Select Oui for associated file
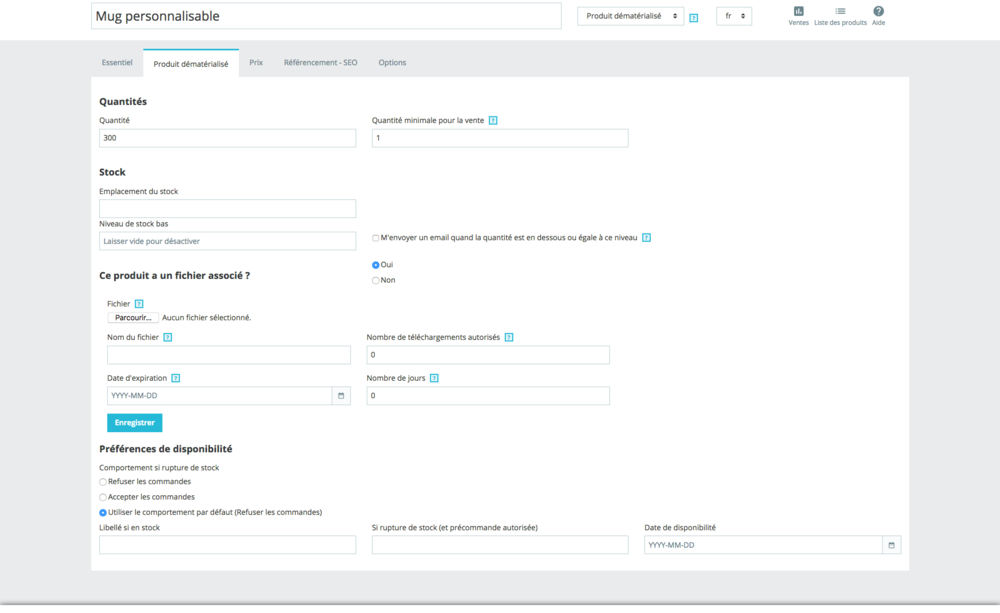Image resolution: width=1000 pixels, height=613 pixels. click(376, 265)
